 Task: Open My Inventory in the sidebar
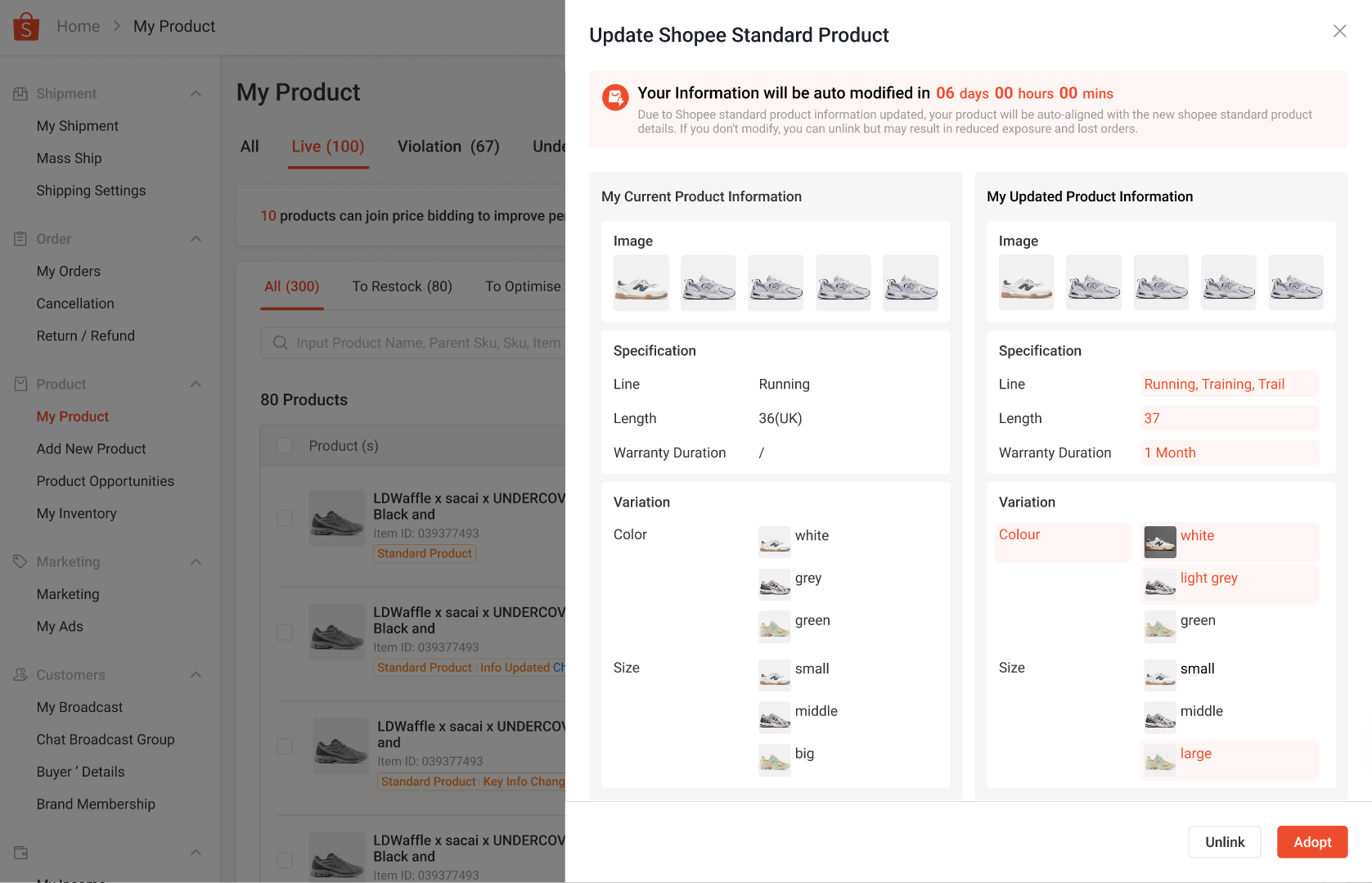coord(76,513)
